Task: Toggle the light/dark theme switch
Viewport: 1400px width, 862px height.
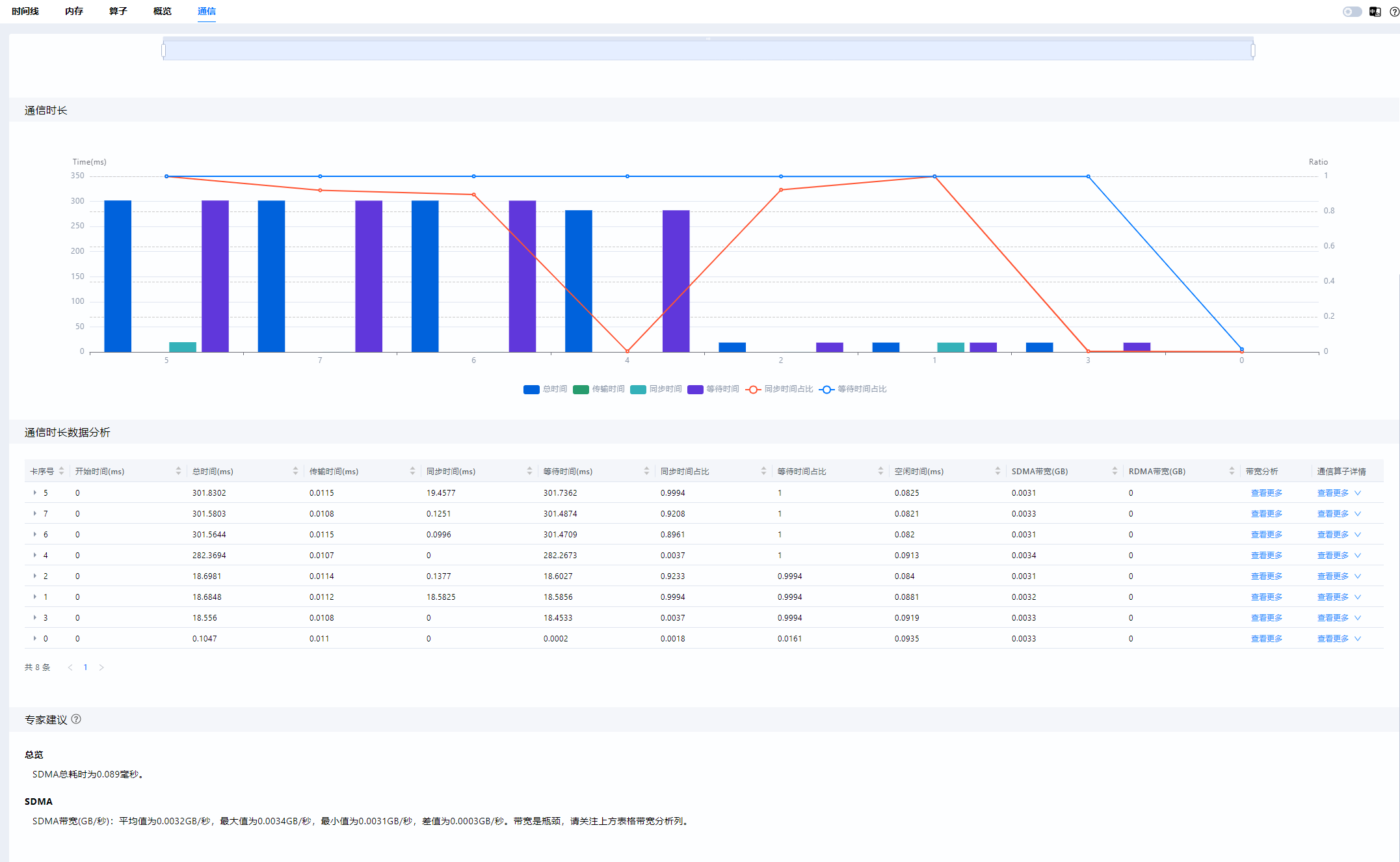Action: tap(1352, 12)
